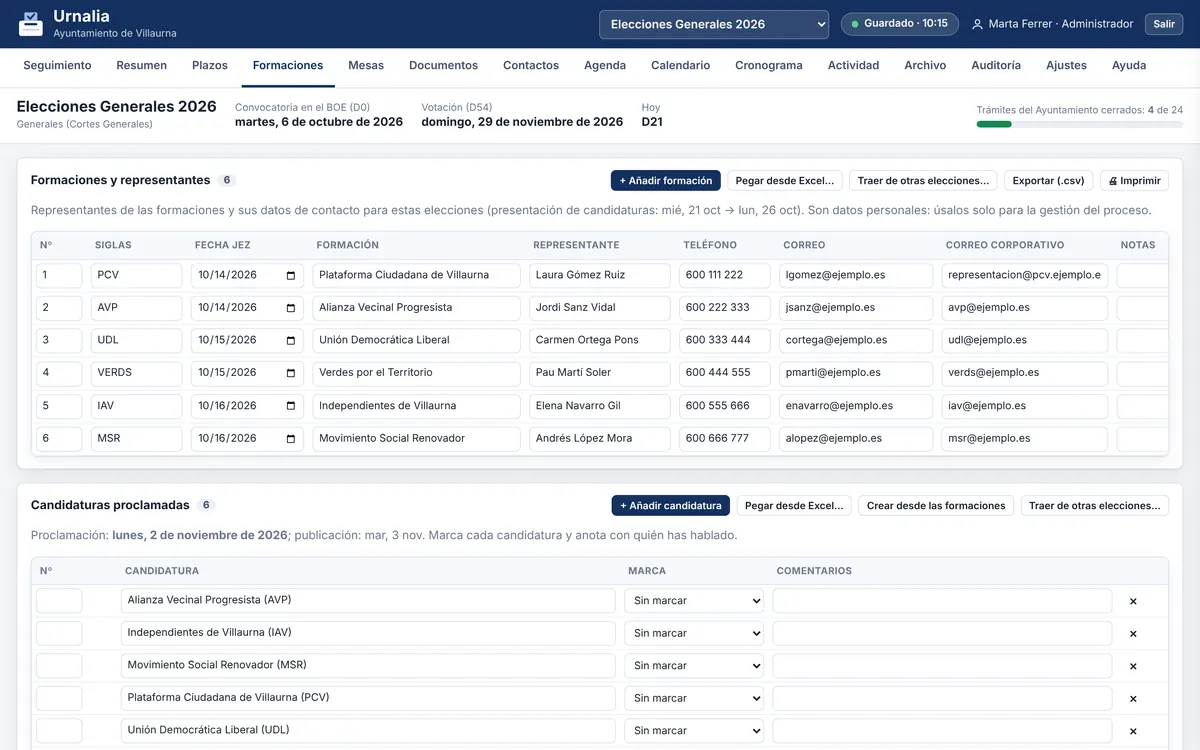
Task: Open the Elecciones Generales 2026 election selector
Action: [x=714, y=24]
